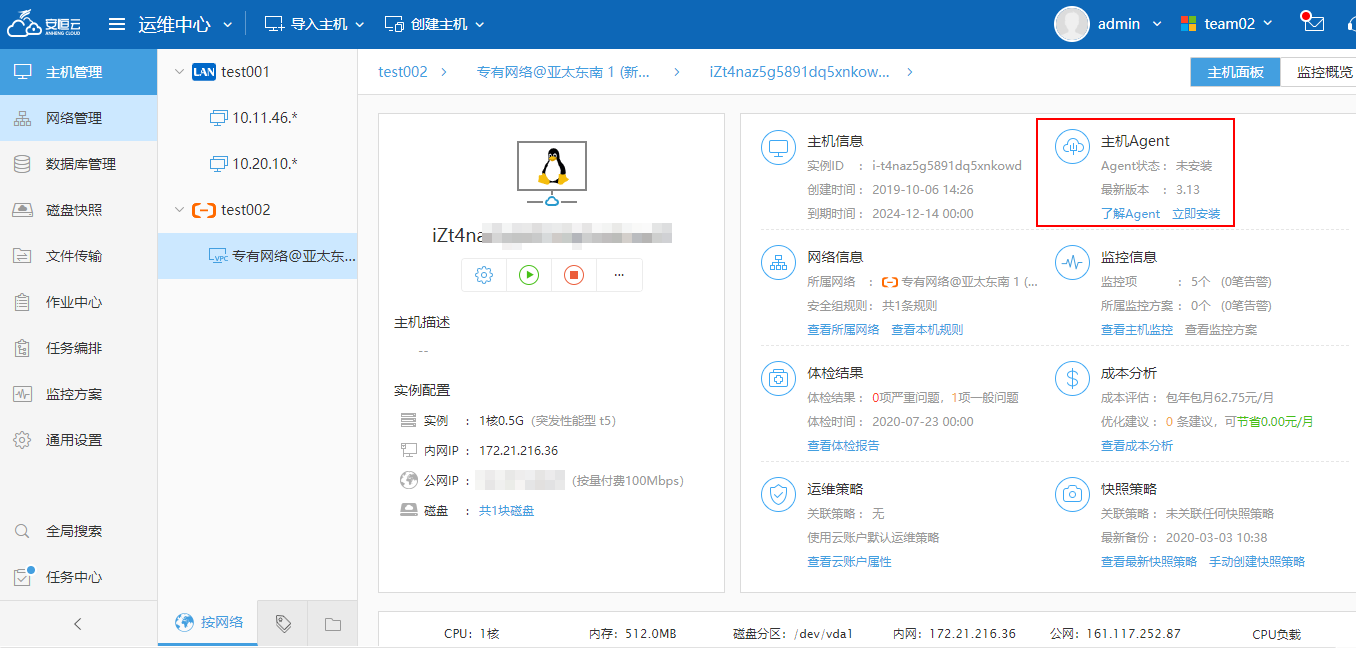The width and height of the screenshot is (1356, 648).
Task: Click the 共1块磁盘 disk link
Action: [506, 511]
